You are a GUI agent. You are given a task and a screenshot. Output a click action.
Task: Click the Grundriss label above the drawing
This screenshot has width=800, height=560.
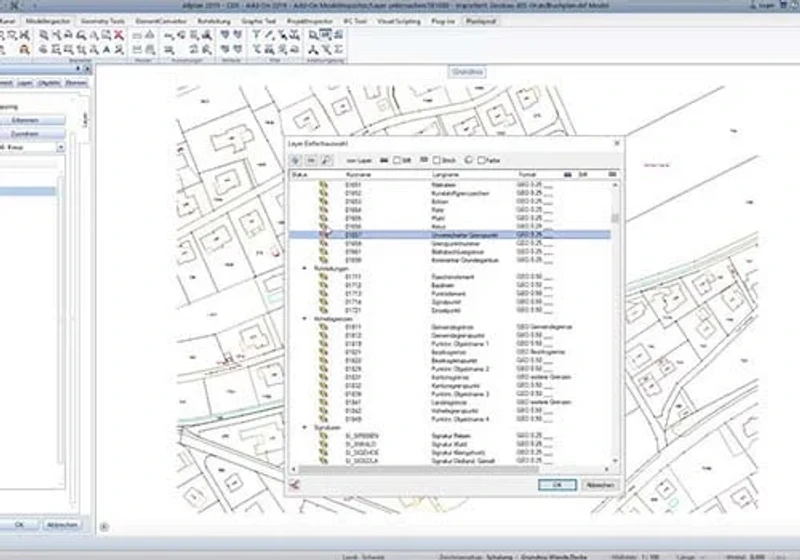coord(468,72)
